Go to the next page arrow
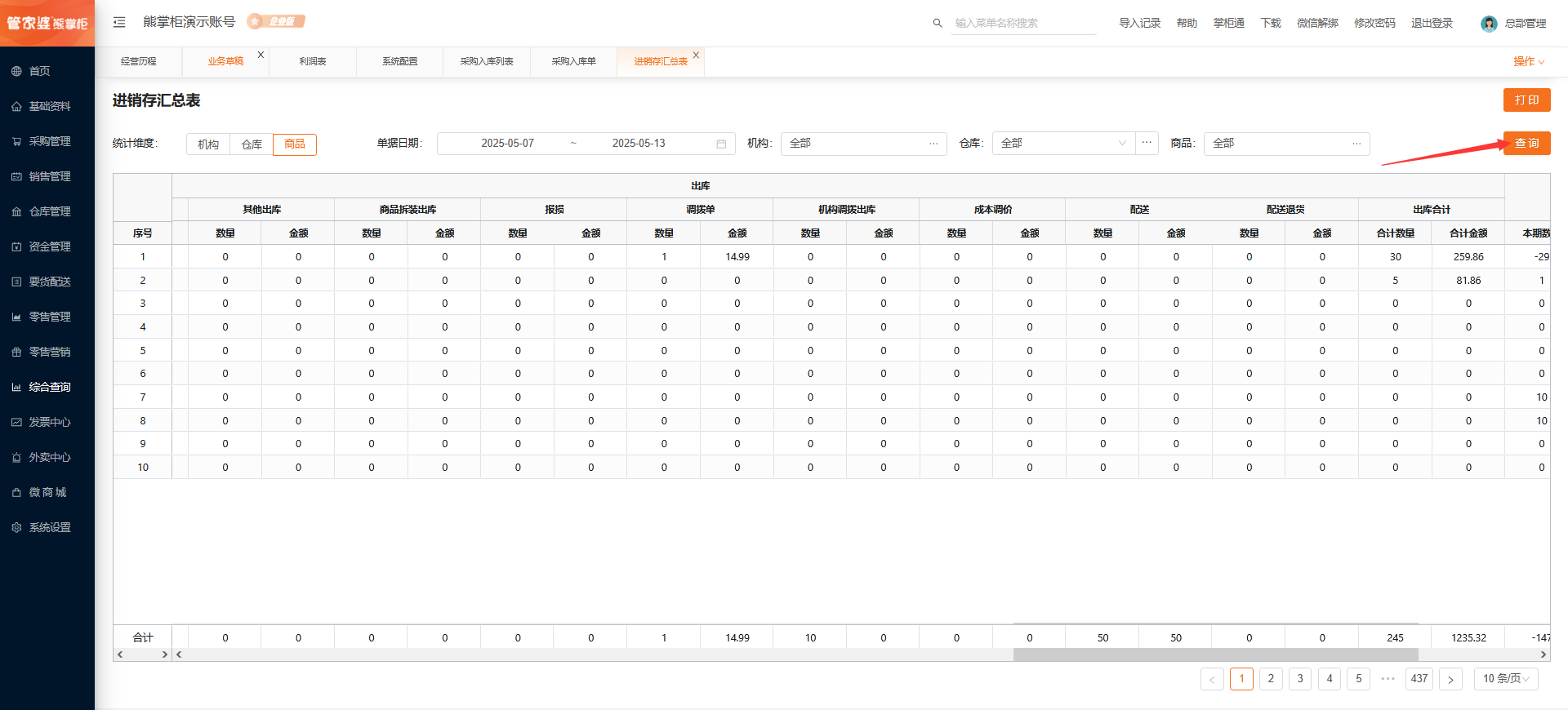Image resolution: width=1568 pixels, height=710 pixels. coord(1450,679)
